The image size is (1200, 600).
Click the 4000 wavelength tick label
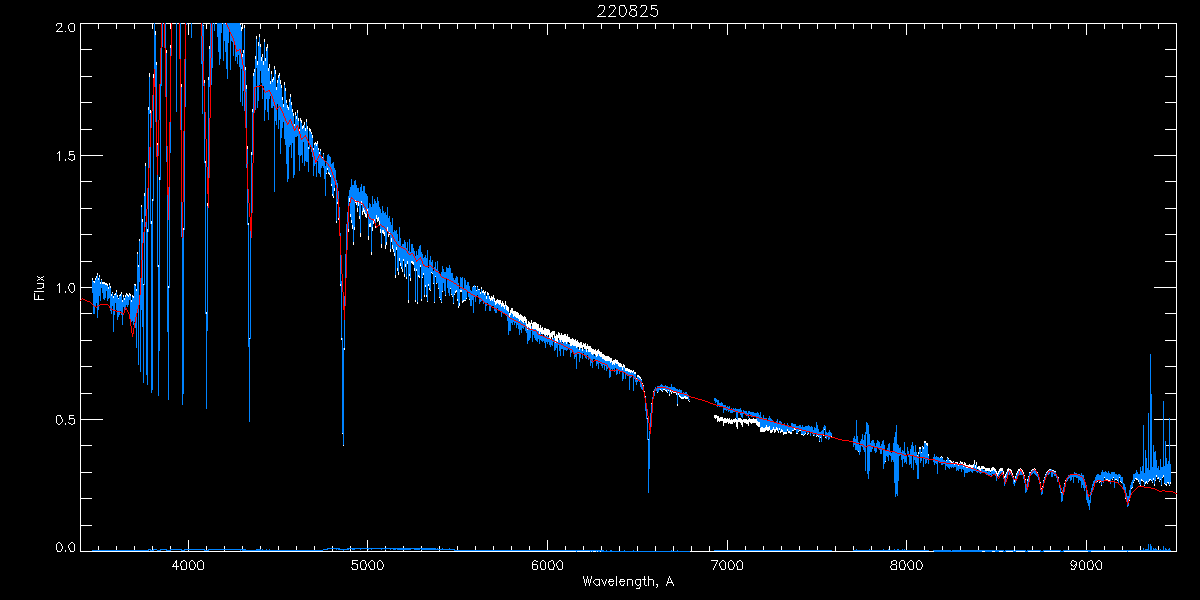(x=188, y=566)
